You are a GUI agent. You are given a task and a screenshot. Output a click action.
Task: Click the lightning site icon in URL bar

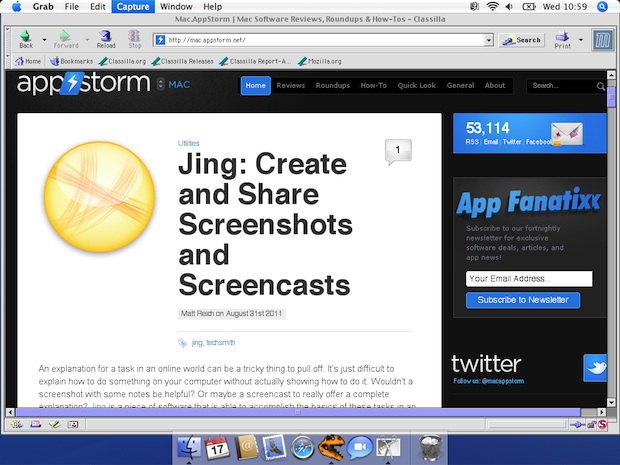[x=160, y=40]
